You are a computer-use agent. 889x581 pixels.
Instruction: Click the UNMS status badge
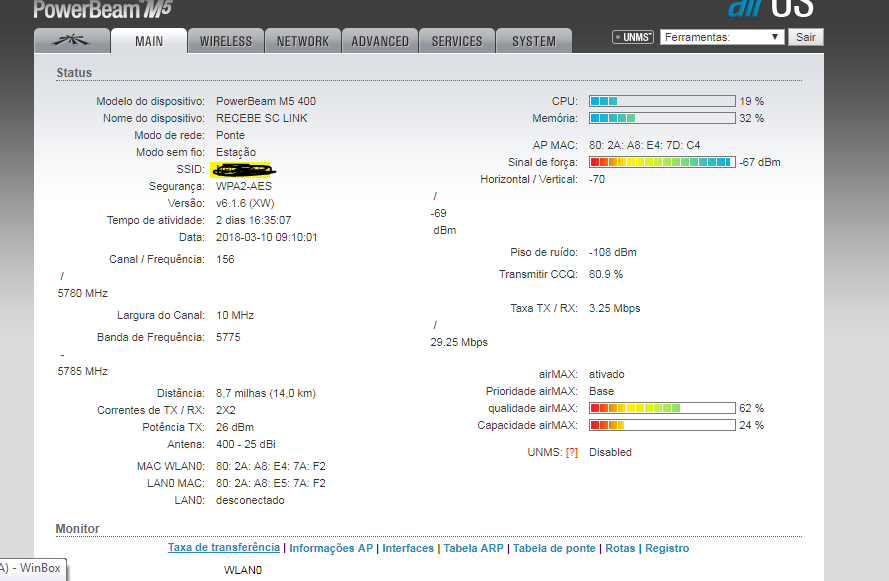click(633, 37)
